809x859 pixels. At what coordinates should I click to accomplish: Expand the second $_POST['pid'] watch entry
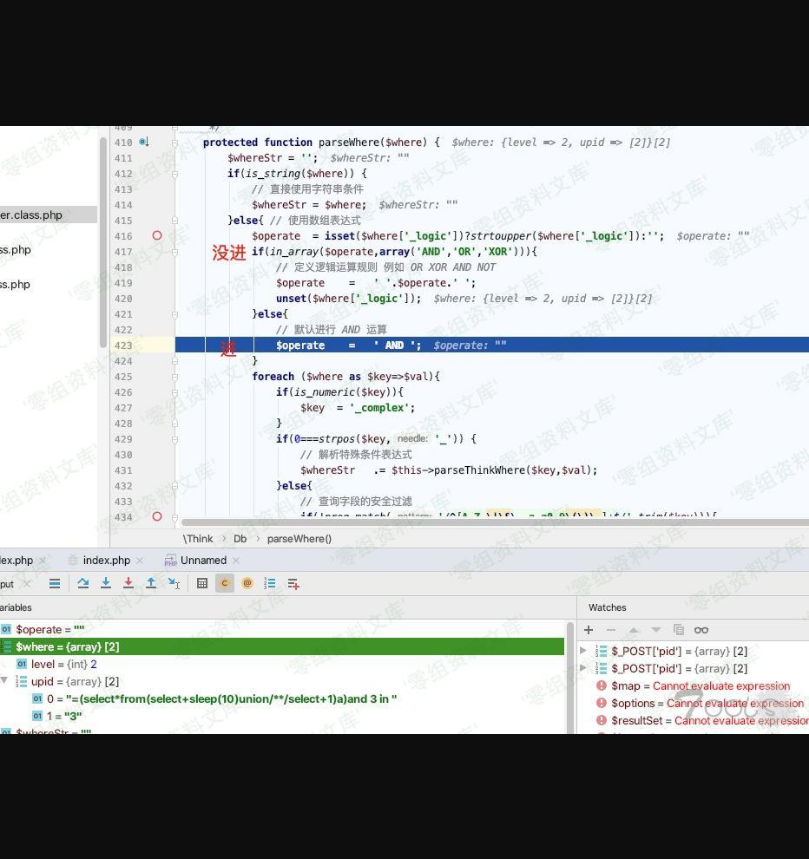[x=584, y=668]
